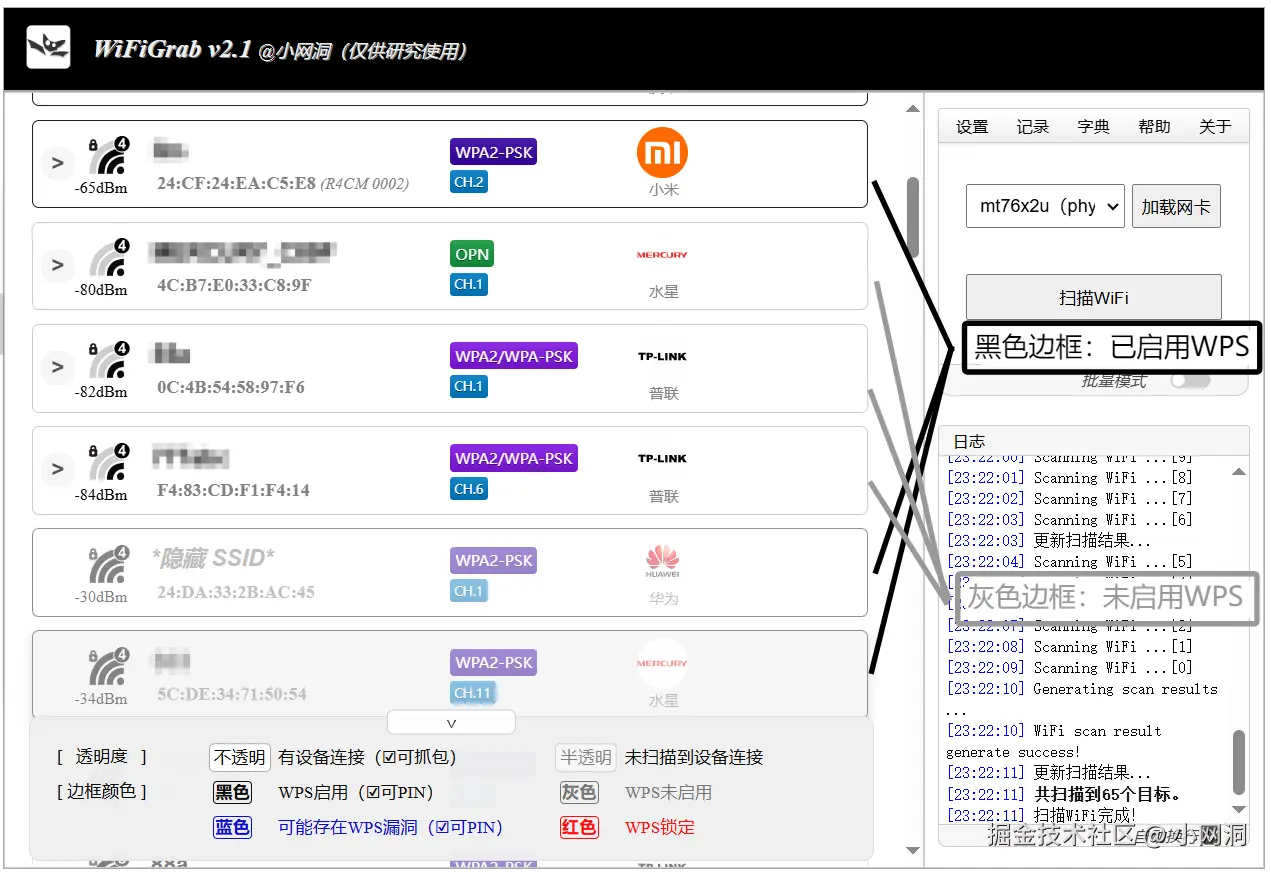
Task: Collapse the legend panel with the v handle
Action: pyautogui.click(x=451, y=722)
